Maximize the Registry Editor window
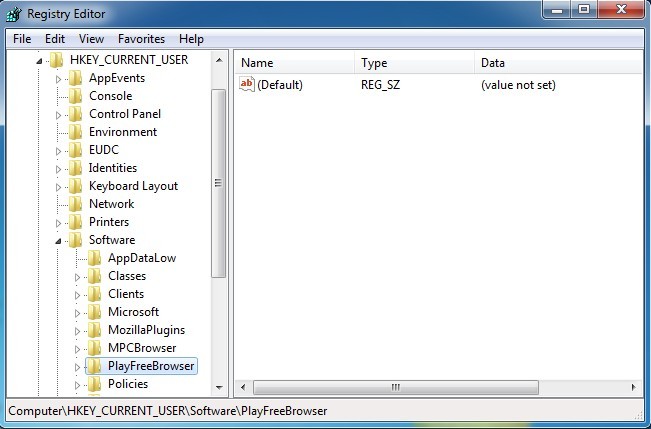The image size is (651, 429). click(584, 10)
